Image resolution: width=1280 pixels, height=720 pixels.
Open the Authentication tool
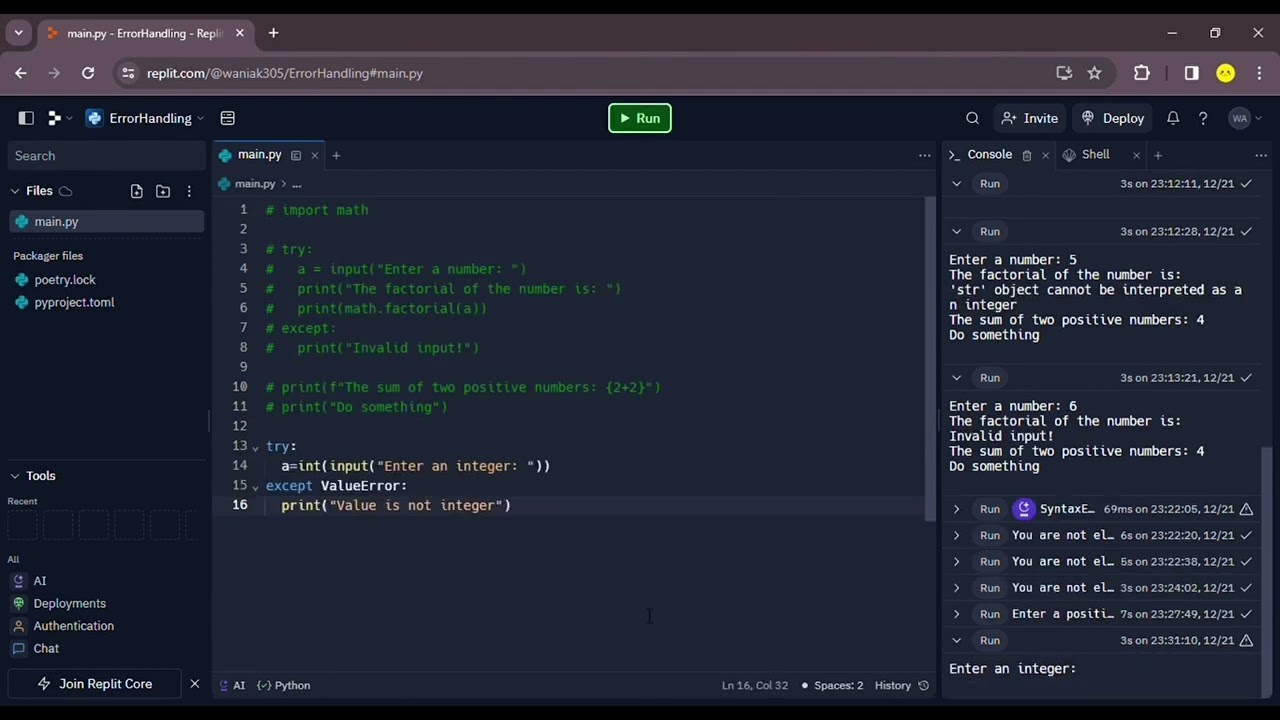(x=73, y=626)
